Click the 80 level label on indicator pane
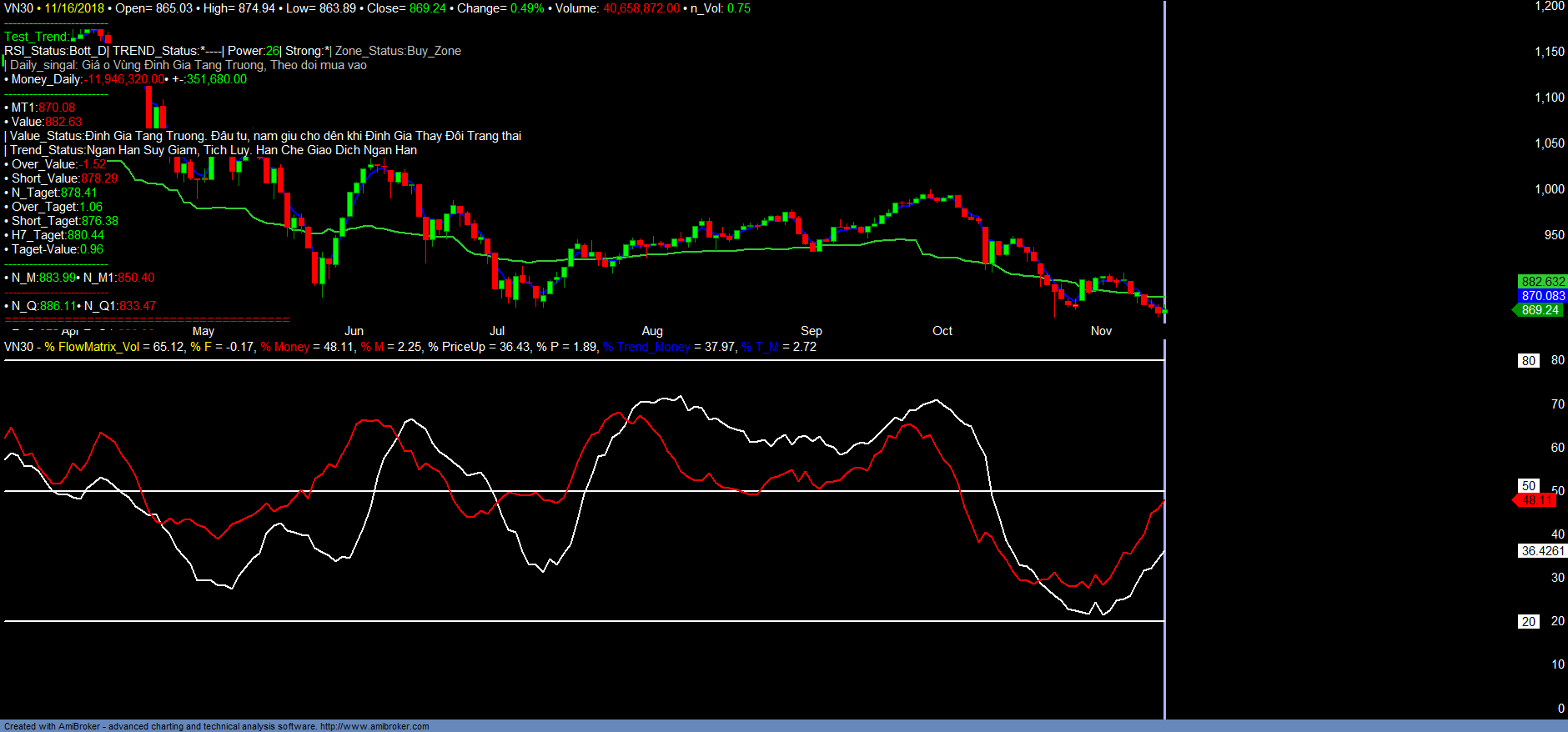Viewport: 1568px width, 732px height. (1528, 361)
